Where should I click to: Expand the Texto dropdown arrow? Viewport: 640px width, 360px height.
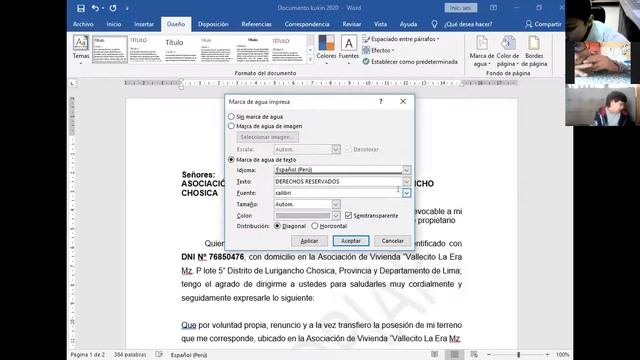(x=406, y=181)
